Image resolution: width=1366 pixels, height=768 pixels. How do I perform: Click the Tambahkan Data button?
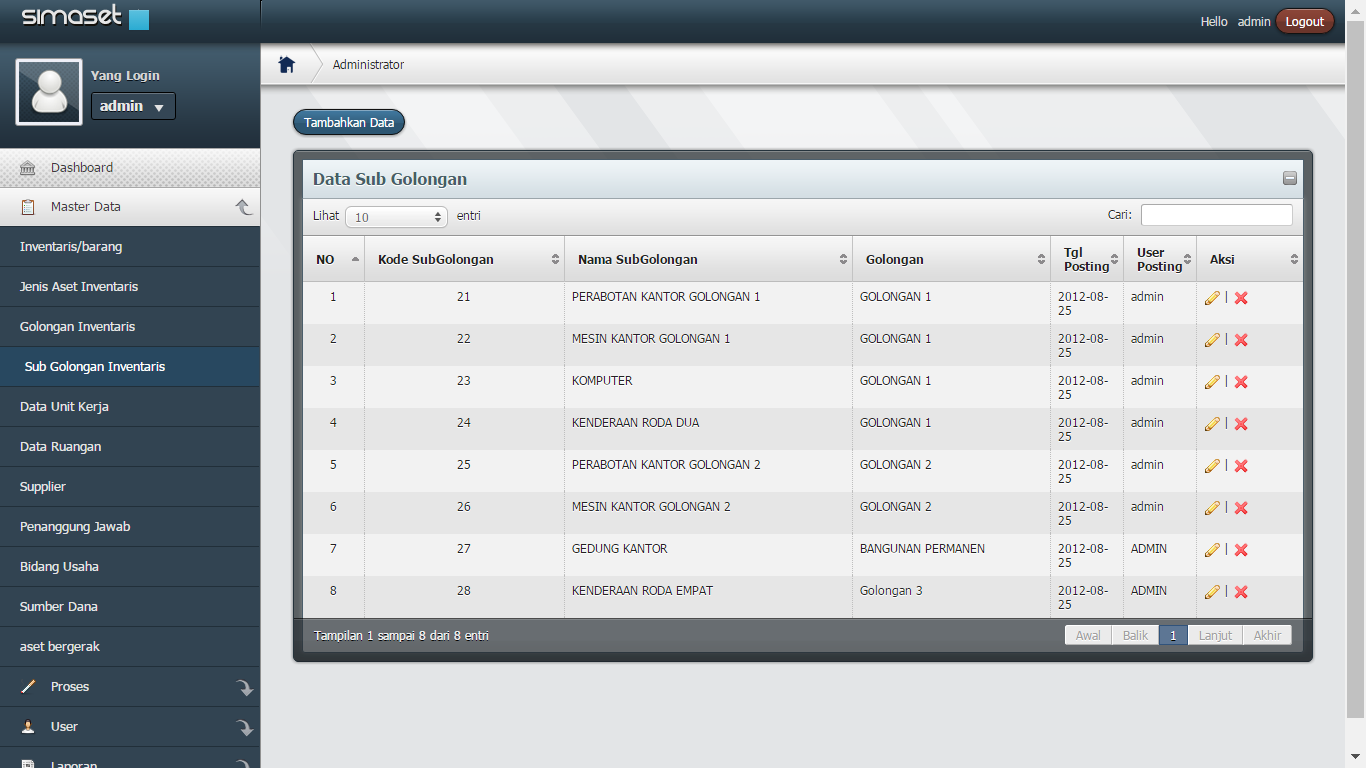point(349,123)
